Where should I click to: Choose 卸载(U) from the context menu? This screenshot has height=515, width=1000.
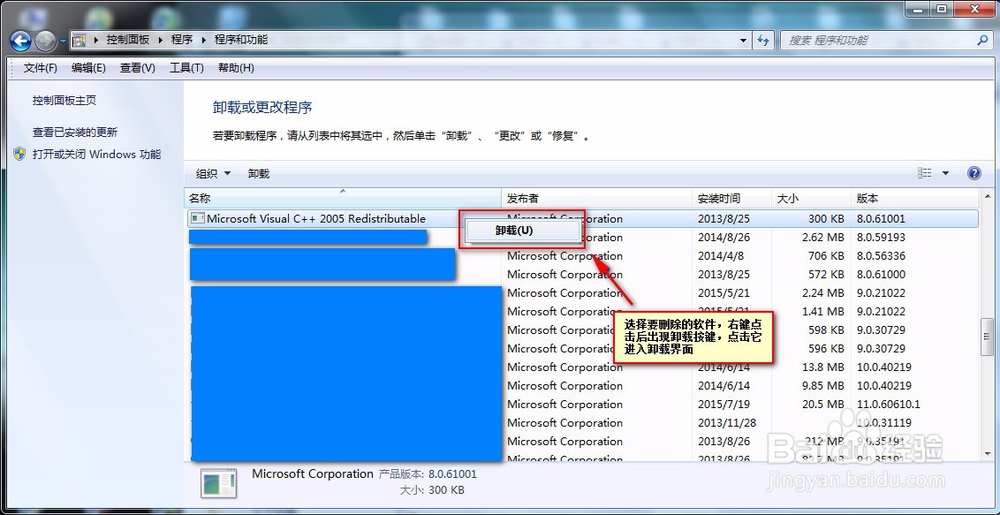pos(522,231)
